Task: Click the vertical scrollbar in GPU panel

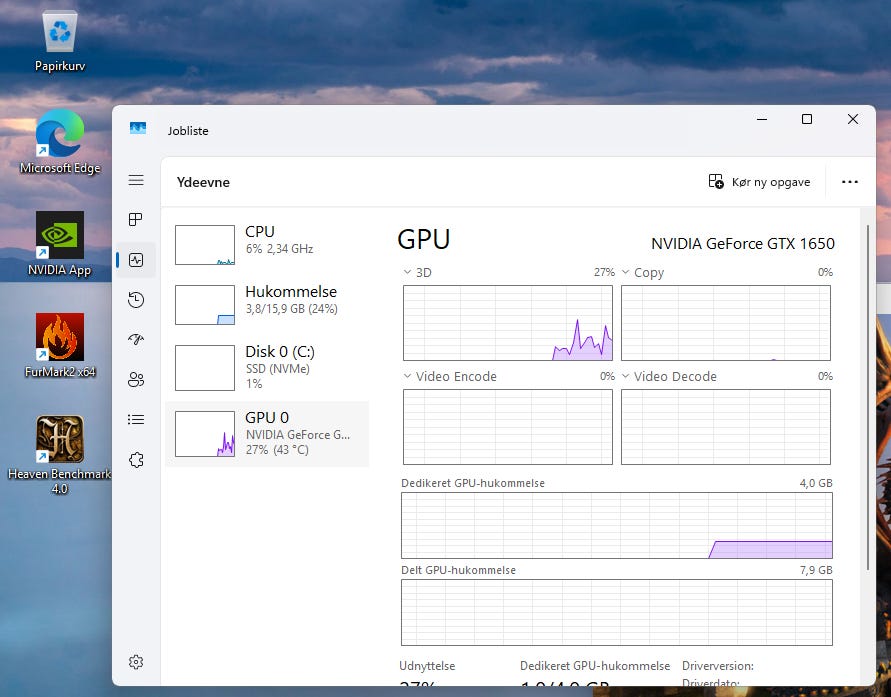Action: point(868,398)
